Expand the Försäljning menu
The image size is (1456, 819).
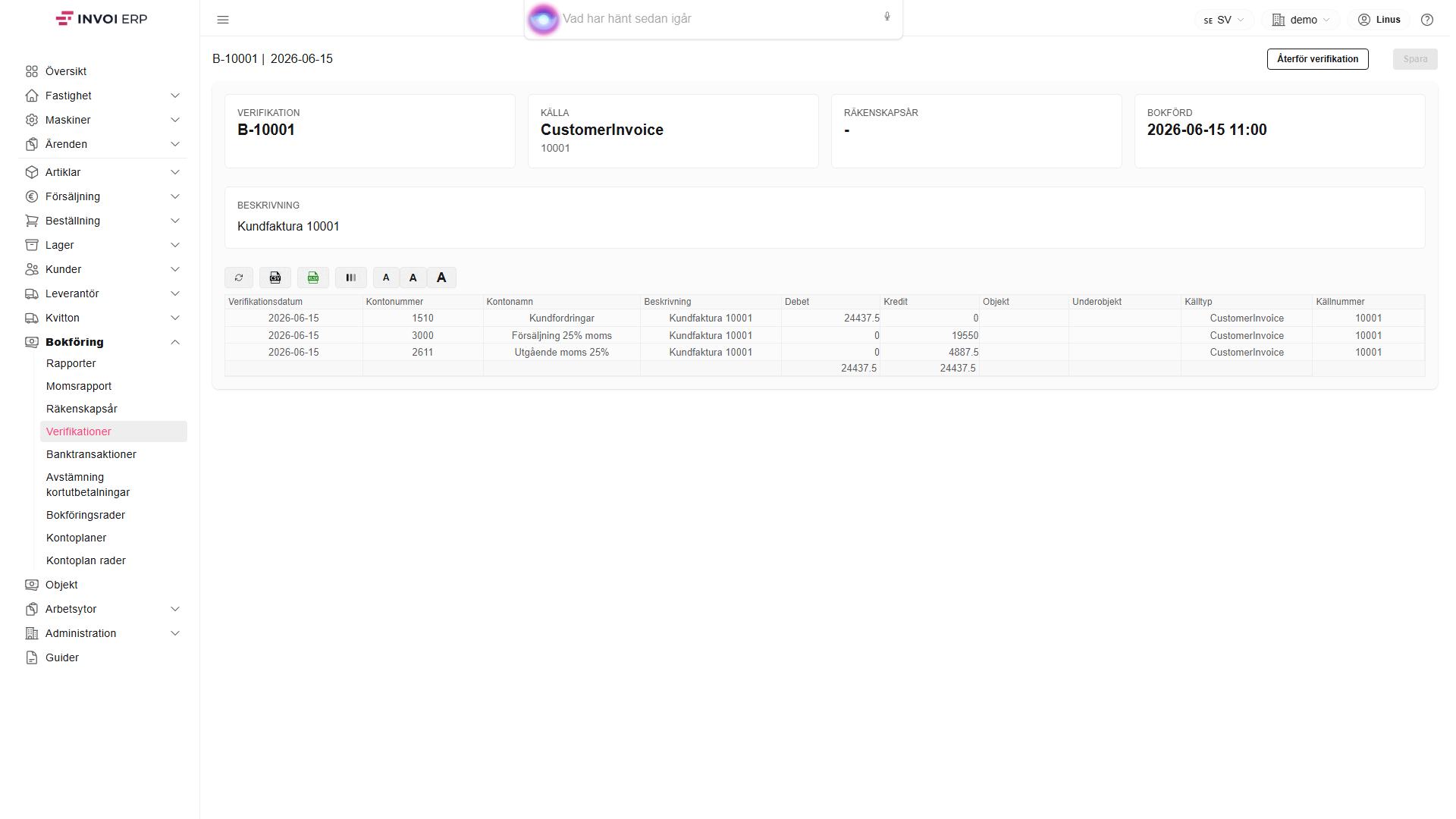(102, 196)
